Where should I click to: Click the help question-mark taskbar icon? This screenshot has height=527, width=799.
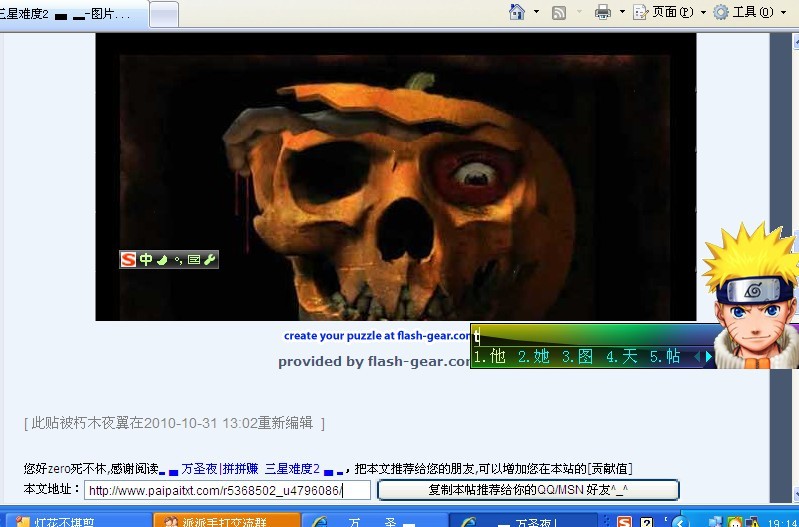(647, 521)
